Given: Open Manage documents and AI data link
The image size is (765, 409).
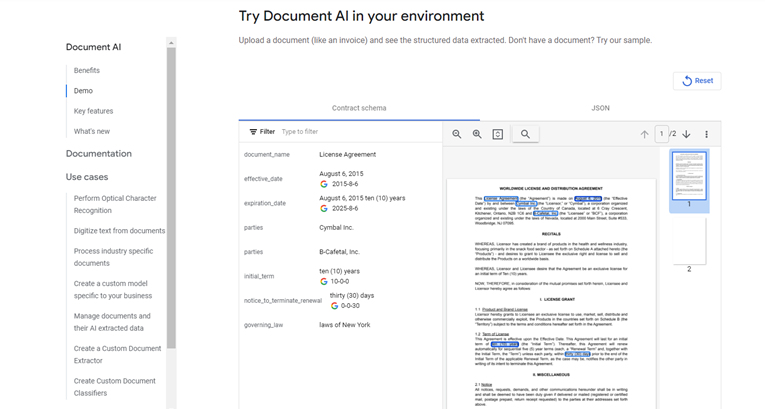Looking at the screenshot, I should click(x=112, y=322).
